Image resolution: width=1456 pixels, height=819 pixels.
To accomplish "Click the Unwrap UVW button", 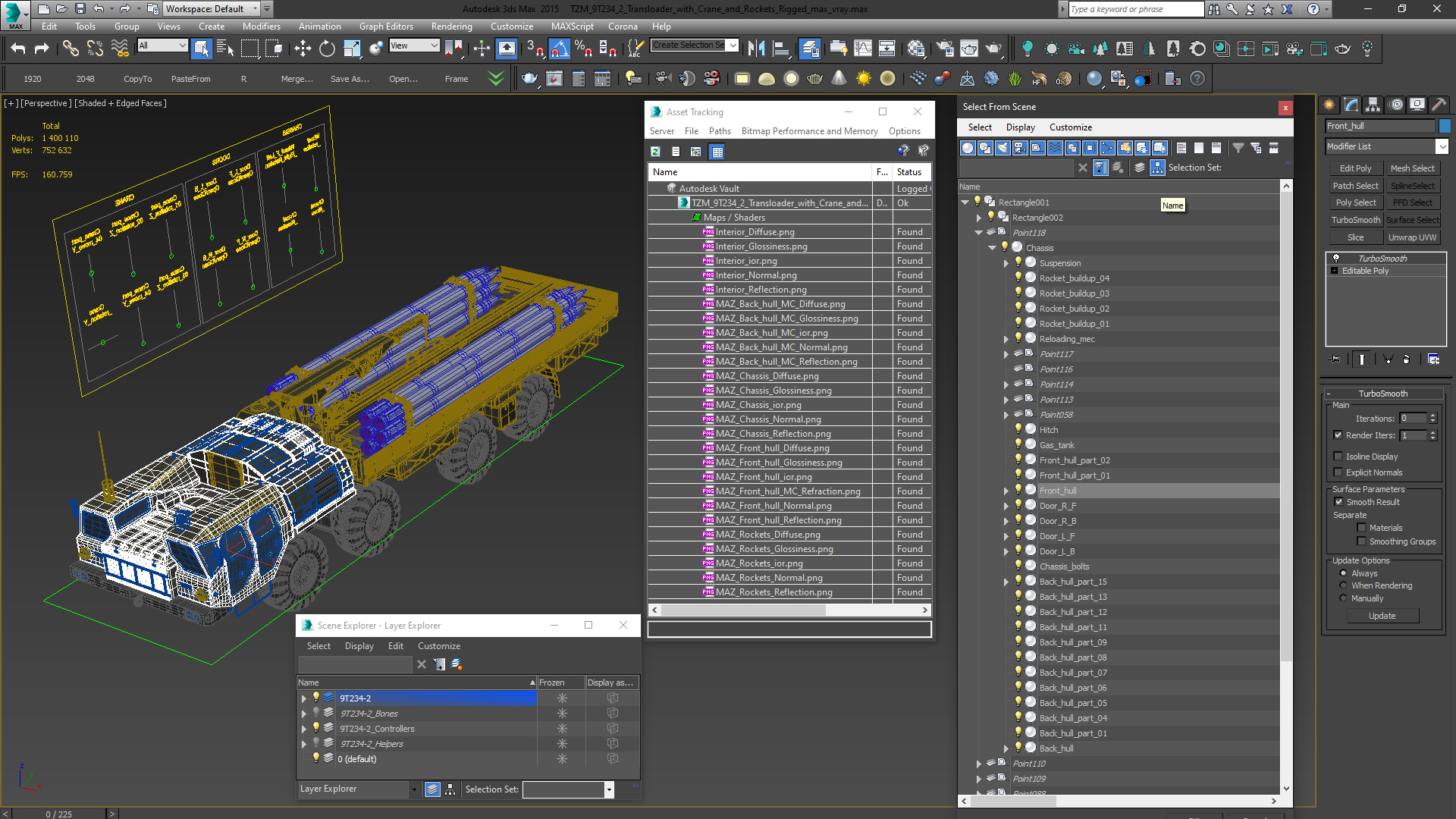I will (1412, 237).
